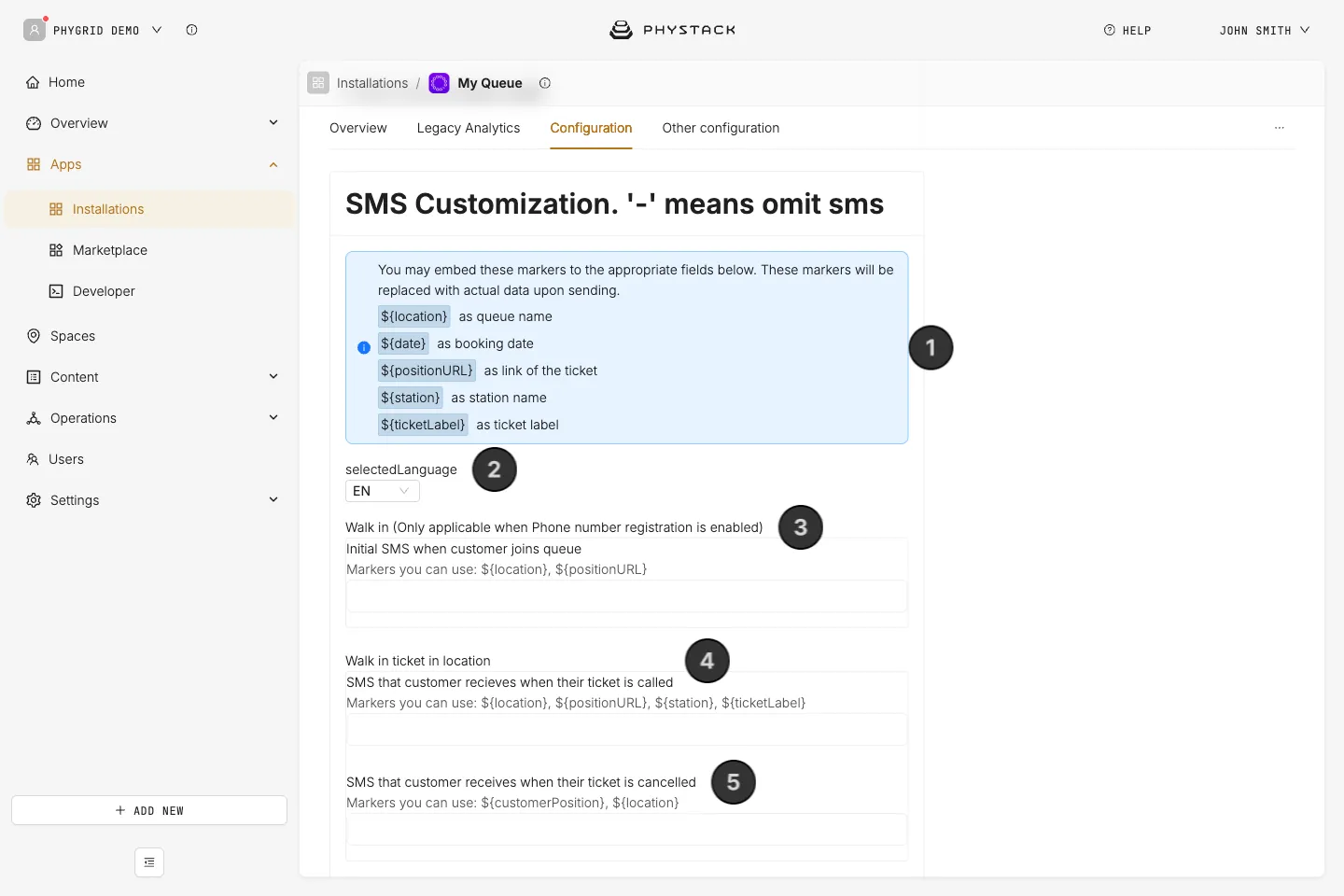Click the Developer terminal icon in sidebar

coord(56,291)
